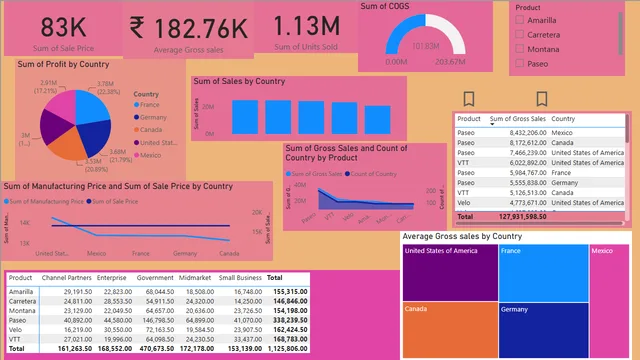Check the Carretera product checkbox
The image size is (640, 360).
pyautogui.click(x=520, y=34)
